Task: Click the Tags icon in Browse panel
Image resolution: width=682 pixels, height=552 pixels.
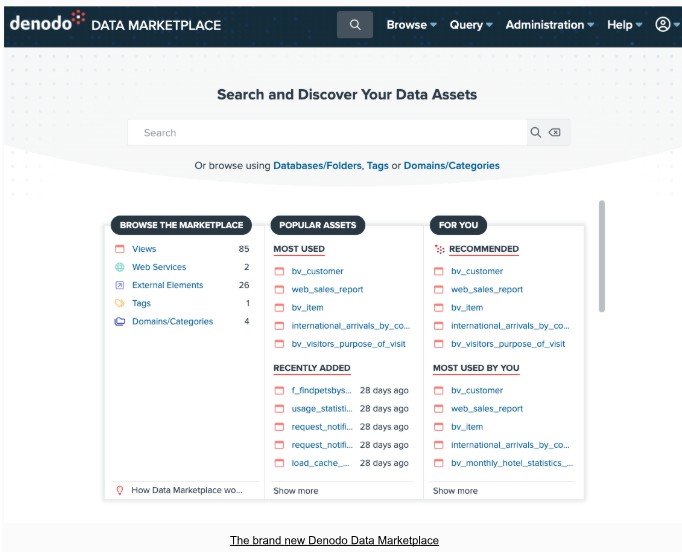Action: (x=120, y=303)
